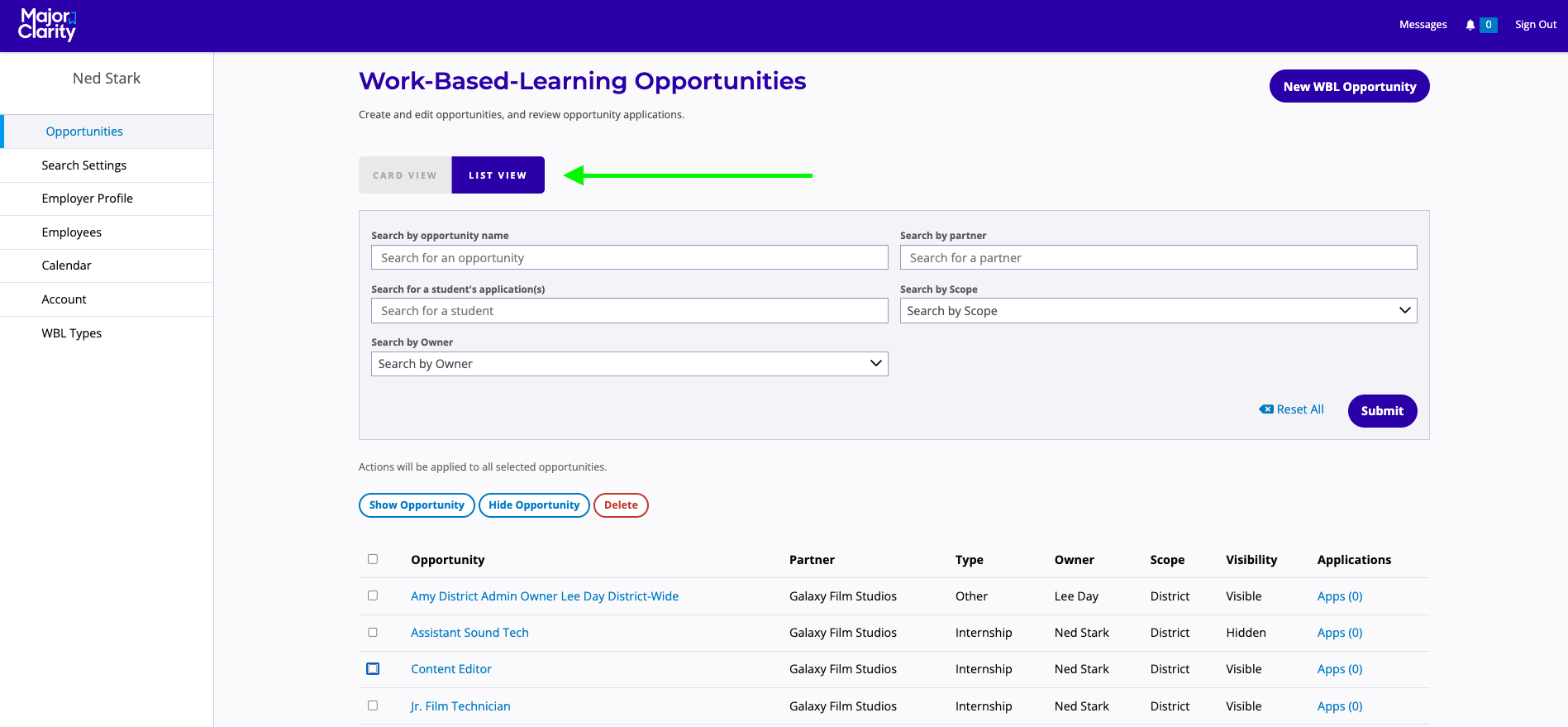The width and height of the screenshot is (1568, 727).
Task: Click the Reset All eraser icon
Action: (1265, 409)
